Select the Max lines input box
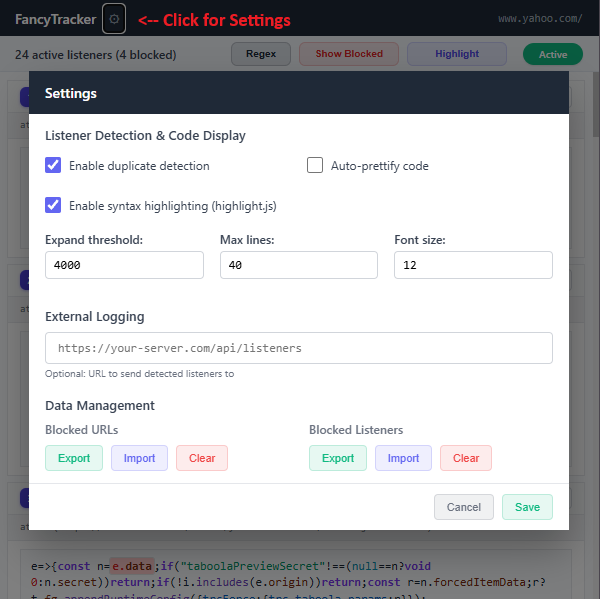Screen dimensions: 600x599 click(299, 265)
